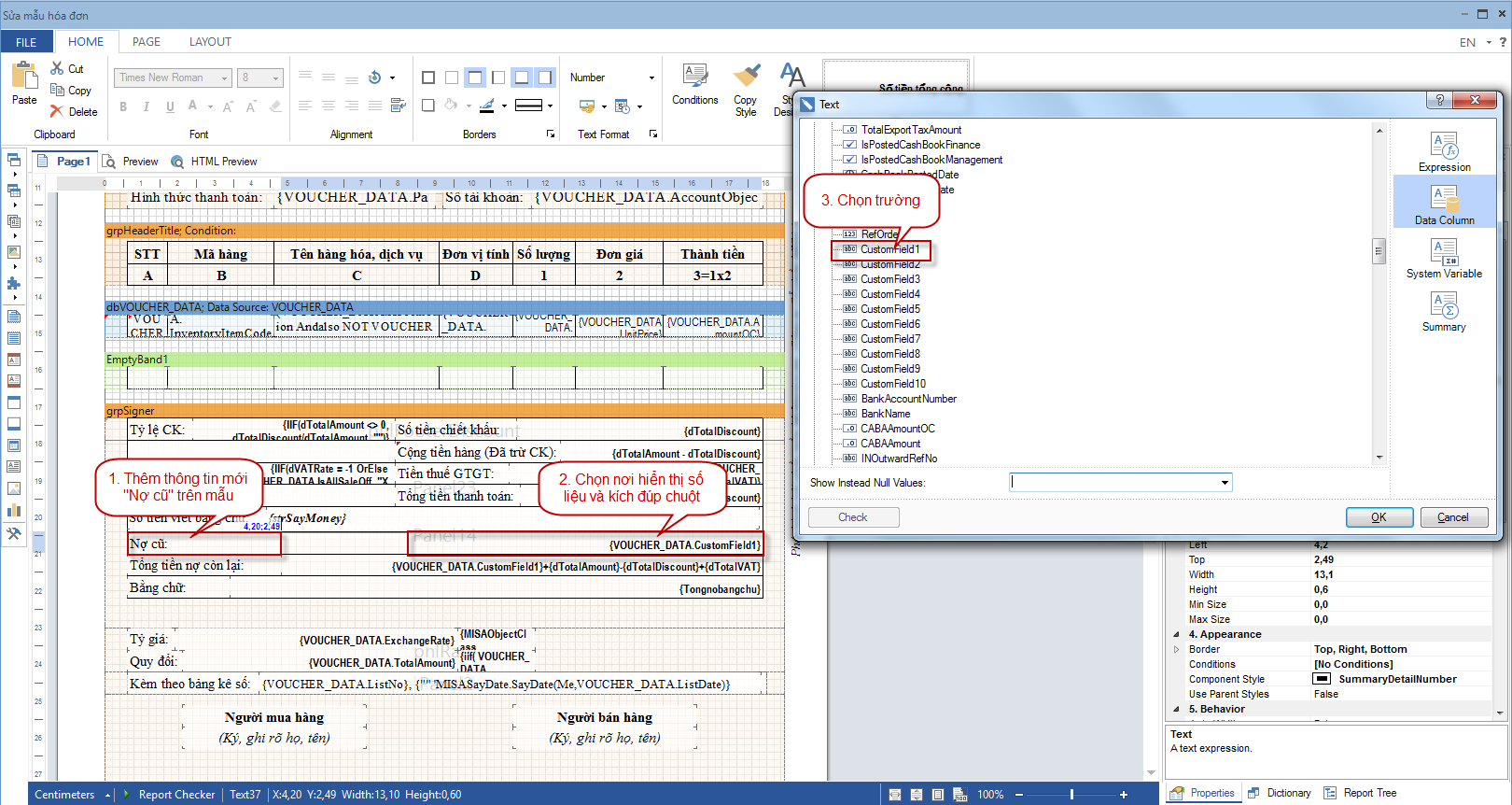This screenshot has width=1512, height=805.
Task: Toggle the All borders button
Action: (428, 78)
